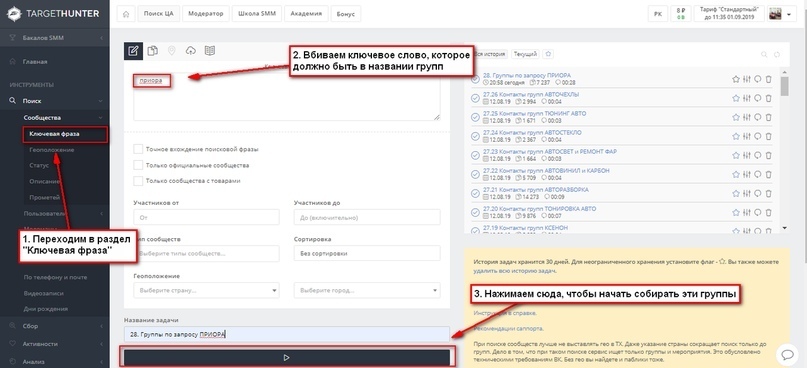Enable Только официальные сообщества checkbox
The image size is (807, 368).
[138, 165]
